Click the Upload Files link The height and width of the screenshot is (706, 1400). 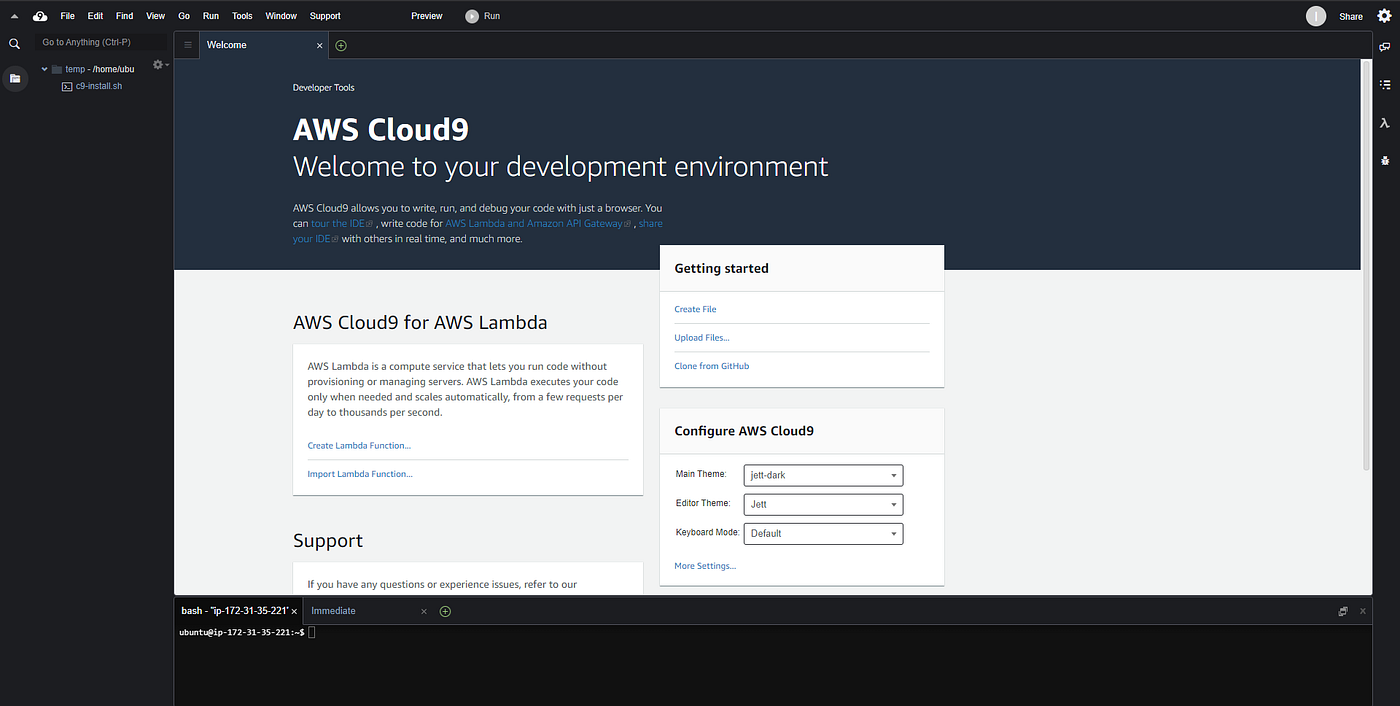(702, 338)
